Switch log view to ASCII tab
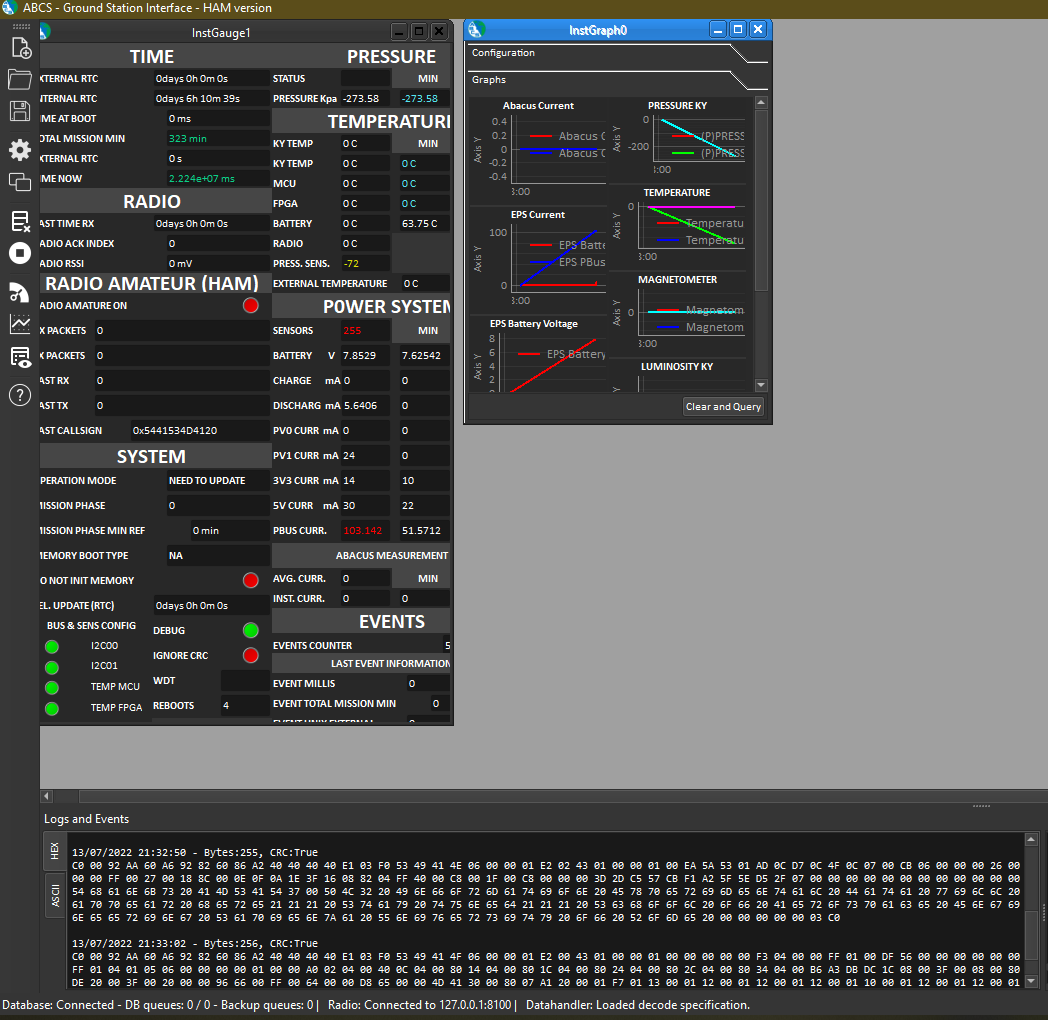 55,896
